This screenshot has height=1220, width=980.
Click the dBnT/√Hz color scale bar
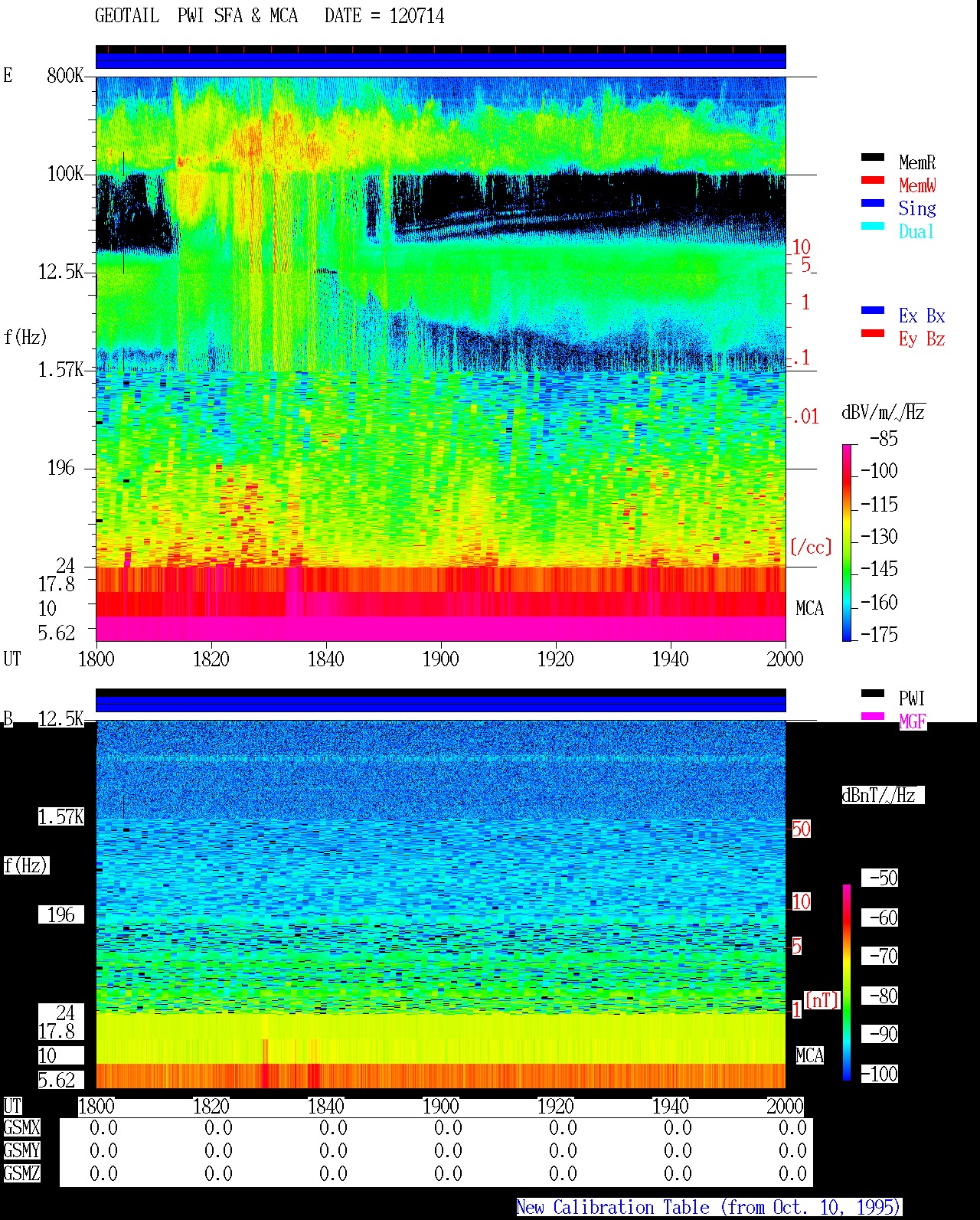pos(846,983)
